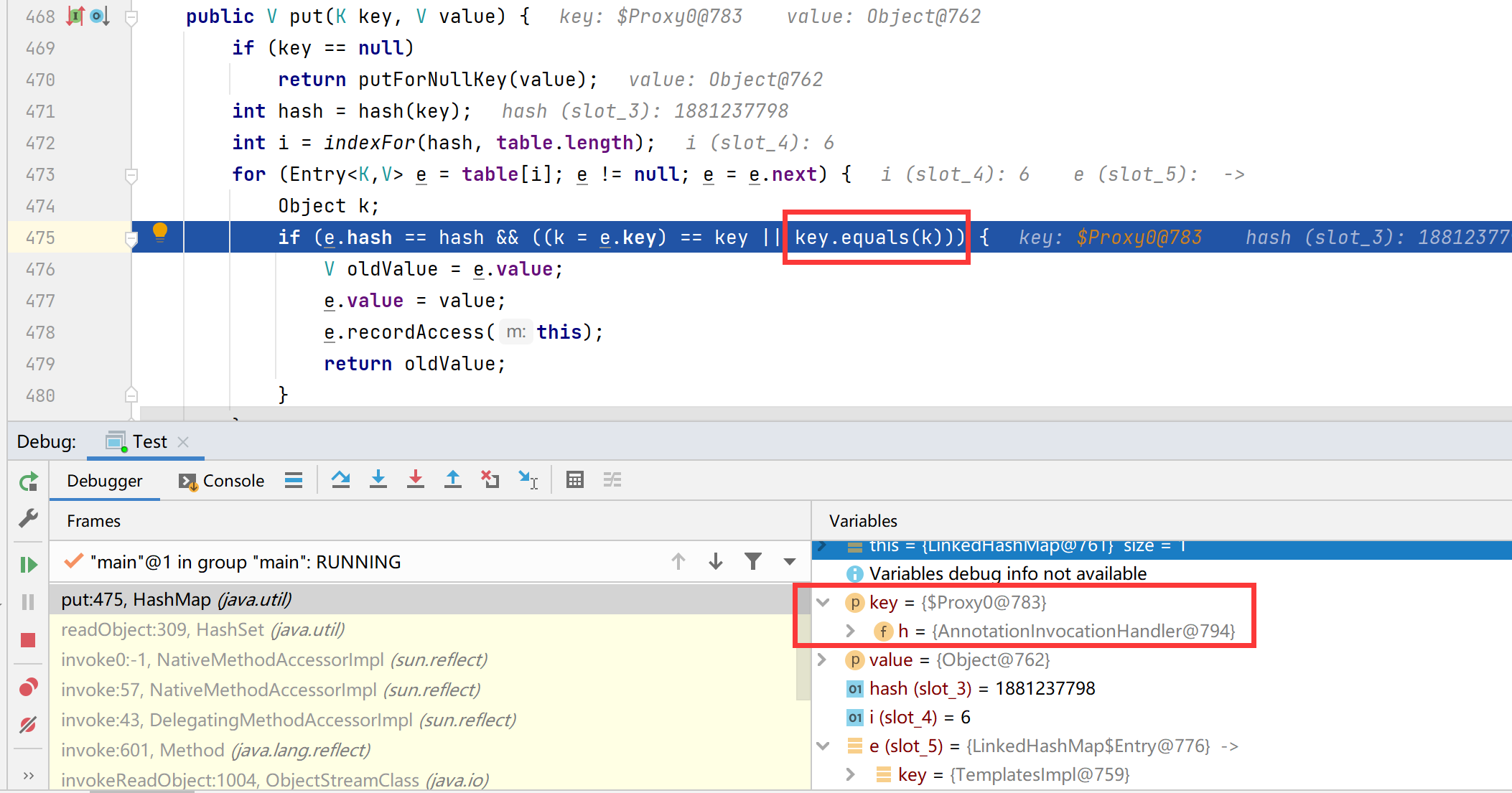This screenshot has width=1512, height=793.
Task: Select next frame down arrow
Action: [716, 561]
